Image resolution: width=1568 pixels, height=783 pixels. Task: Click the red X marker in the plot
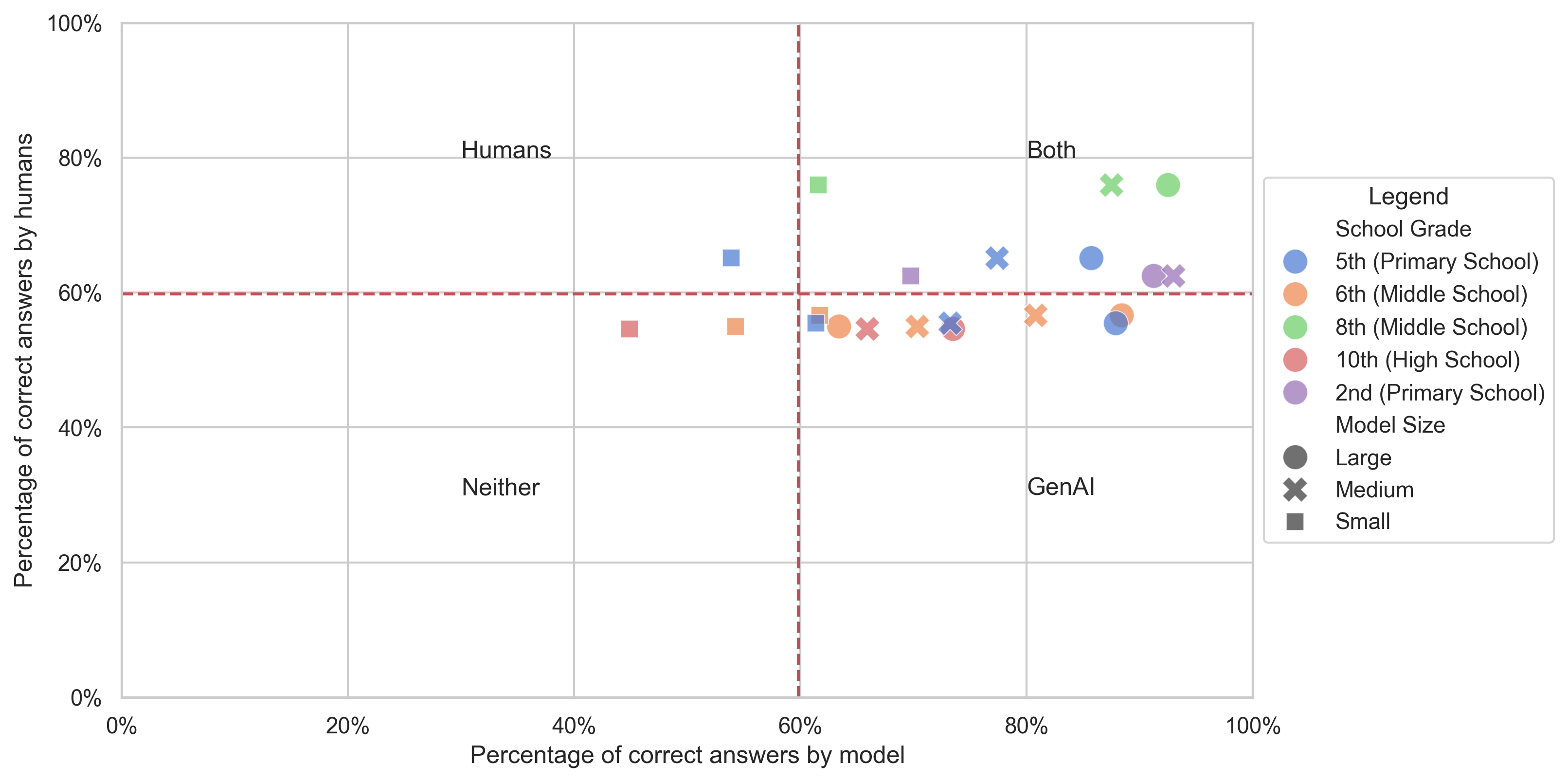(867, 329)
